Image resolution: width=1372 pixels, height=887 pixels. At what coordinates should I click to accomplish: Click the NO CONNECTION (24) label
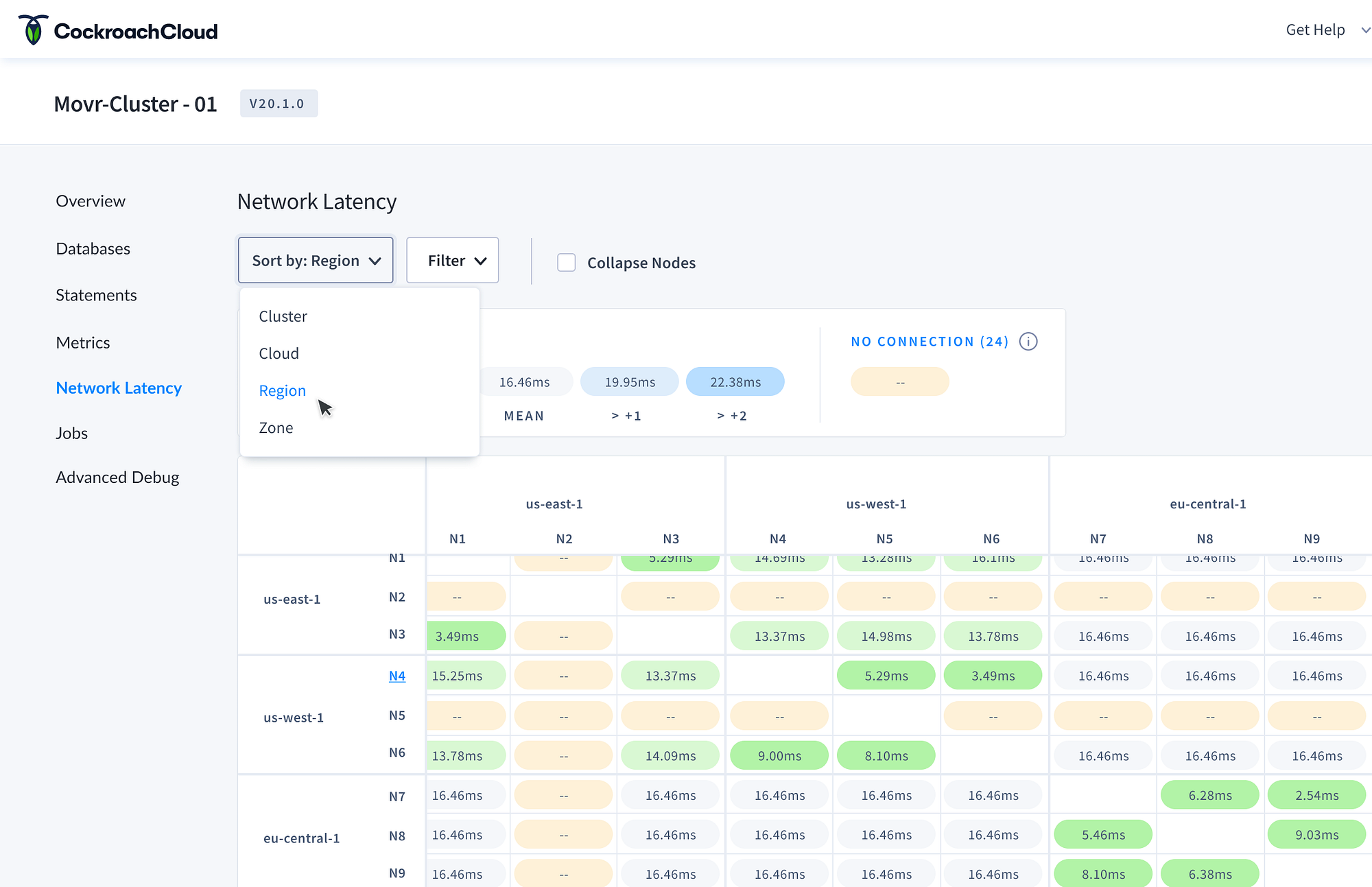pos(930,341)
